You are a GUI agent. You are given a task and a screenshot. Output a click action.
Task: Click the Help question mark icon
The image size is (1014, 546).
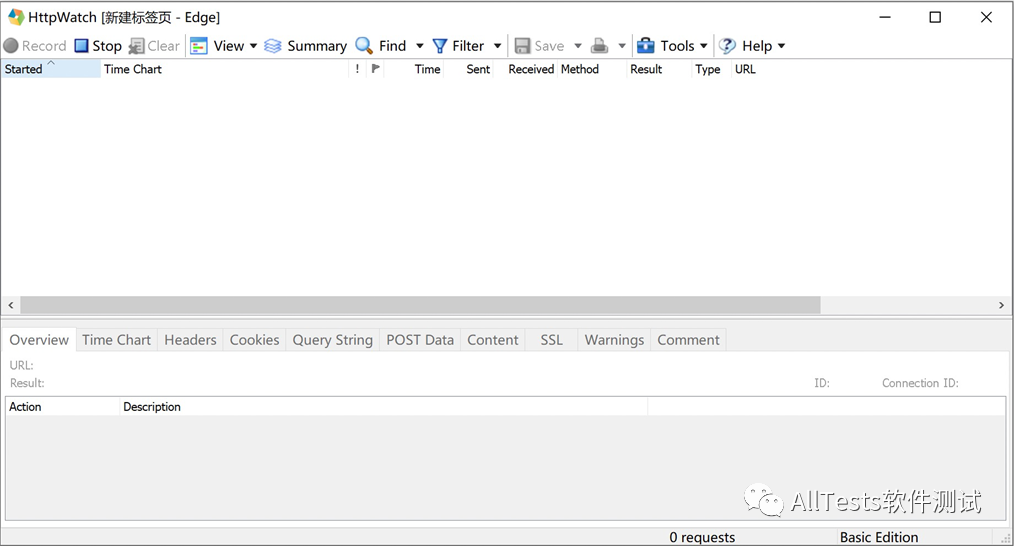[728, 46]
